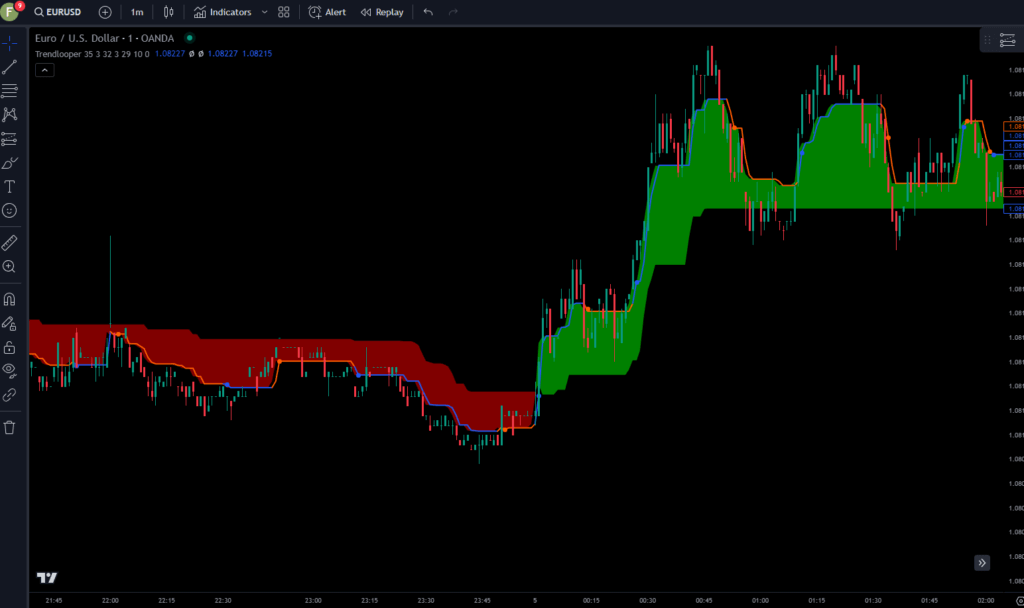Open the user profile avatar menu
The width and height of the screenshot is (1024, 608).
coord(10,11)
